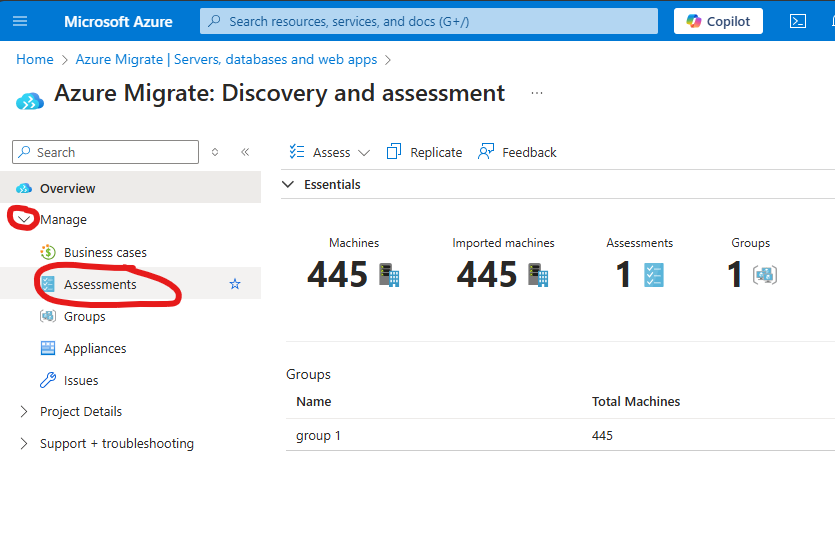Collapse the Manage section
The width and height of the screenshot is (835, 559).
click(x=24, y=219)
